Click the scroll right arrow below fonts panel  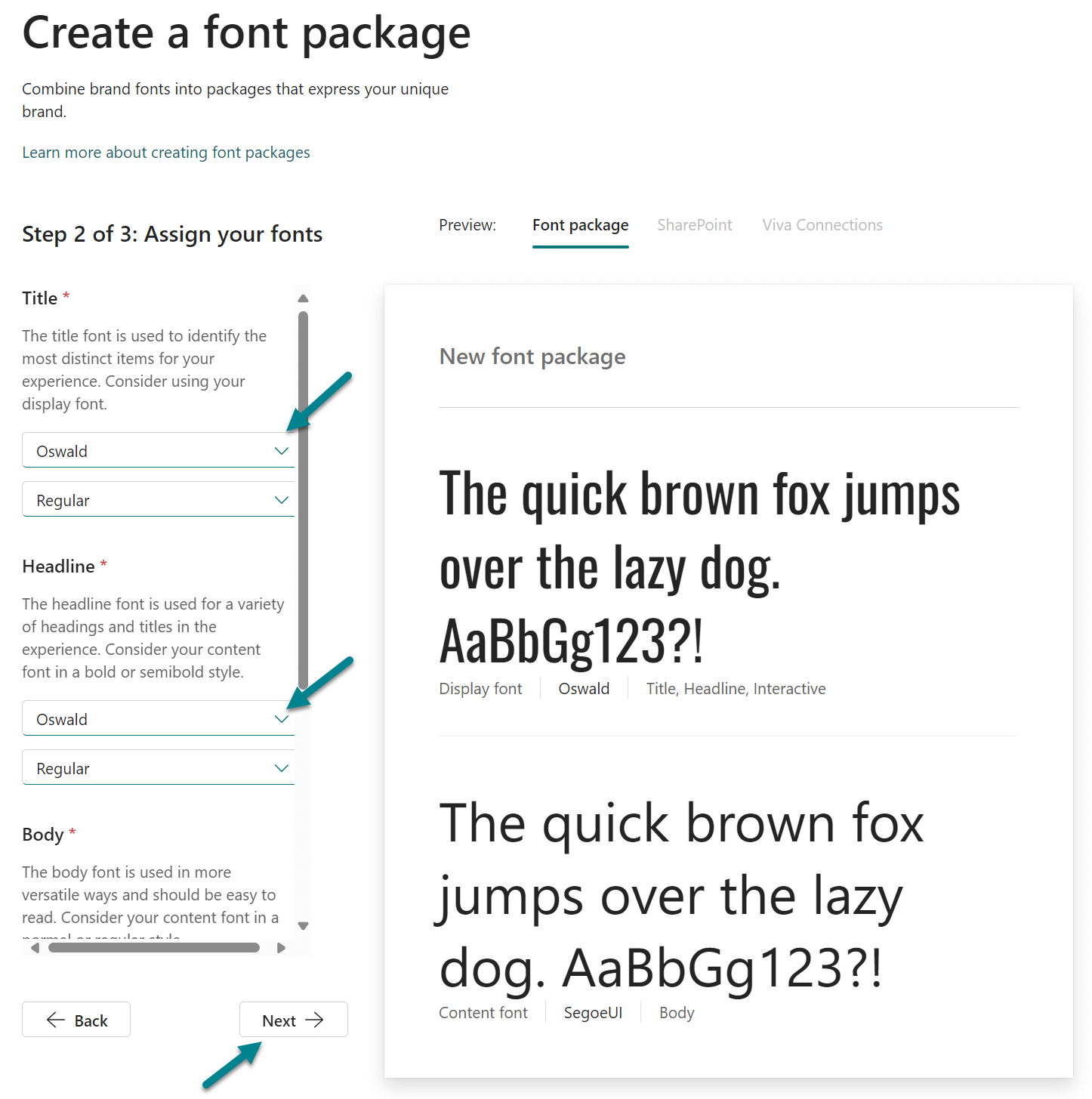pyautogui.click(x=281, y=947)
